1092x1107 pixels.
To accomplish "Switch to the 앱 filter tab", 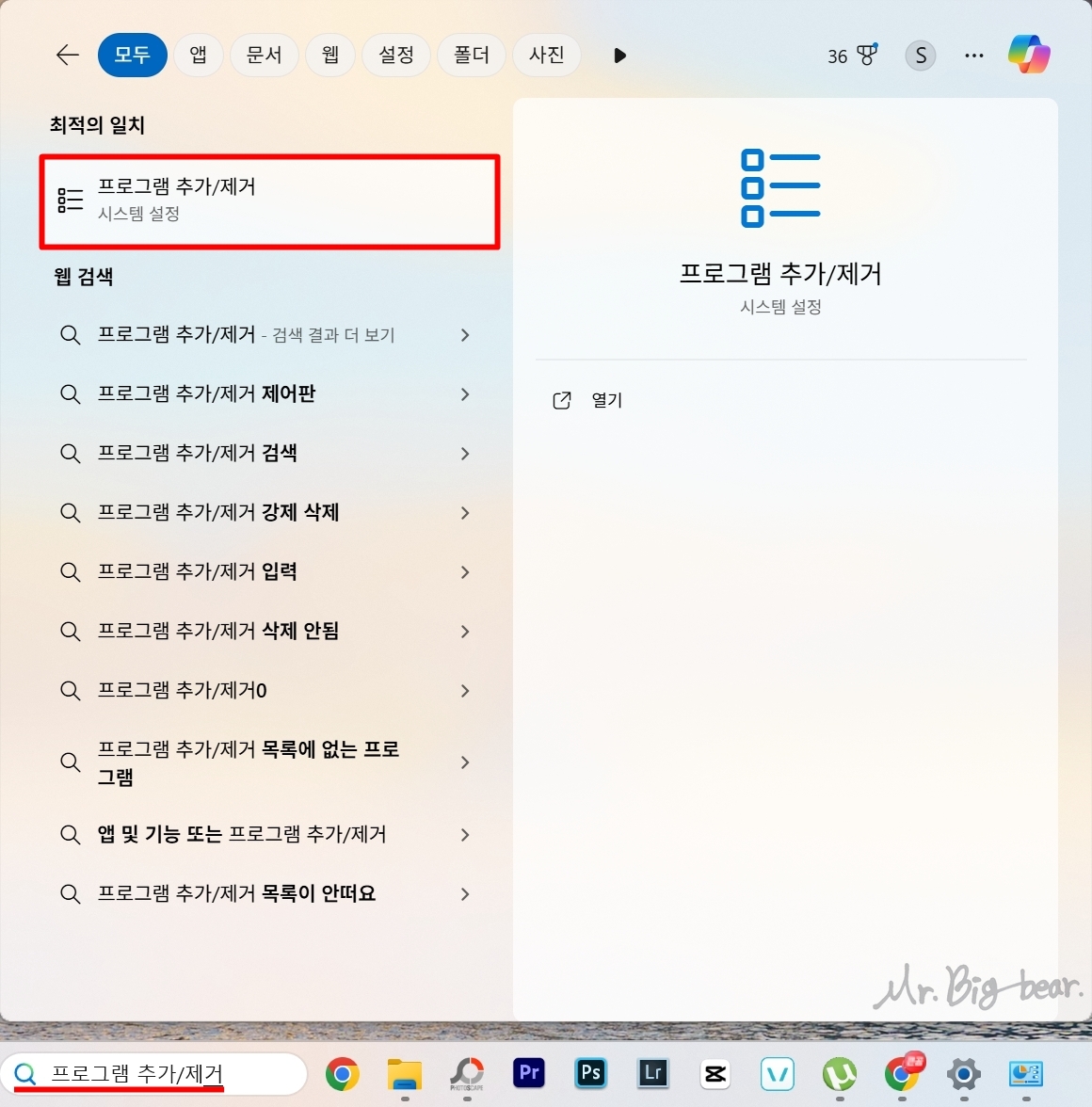I will click(x=198, y=55).
